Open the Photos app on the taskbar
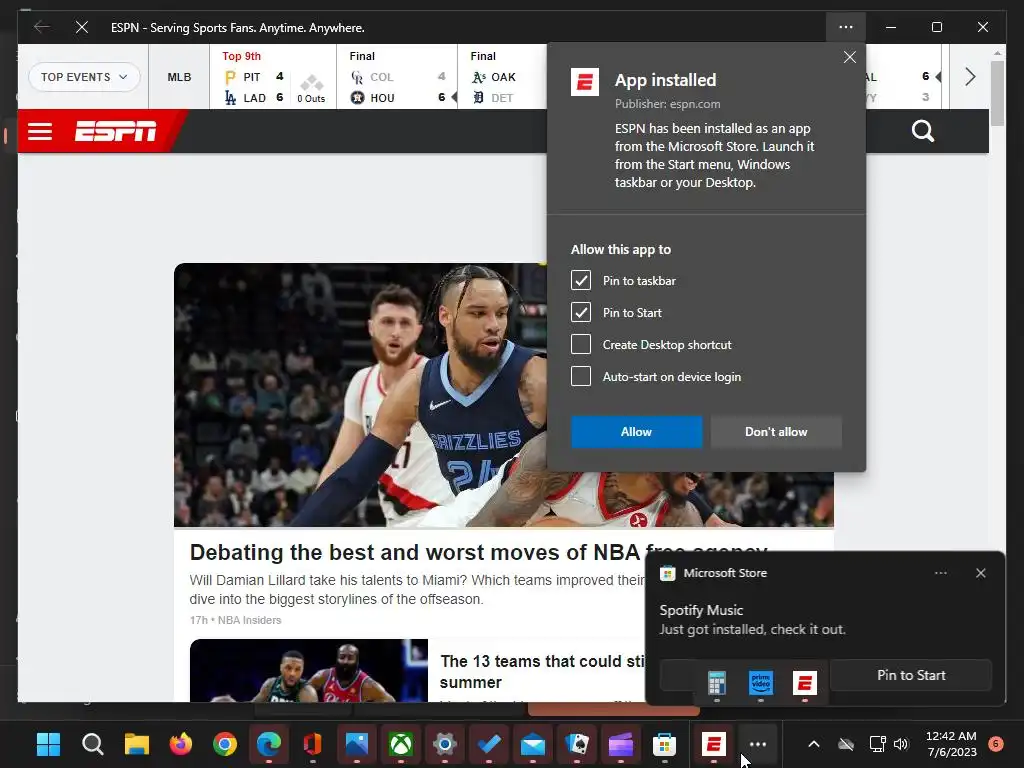The image size is (1024, 768). tap(357, 744)
